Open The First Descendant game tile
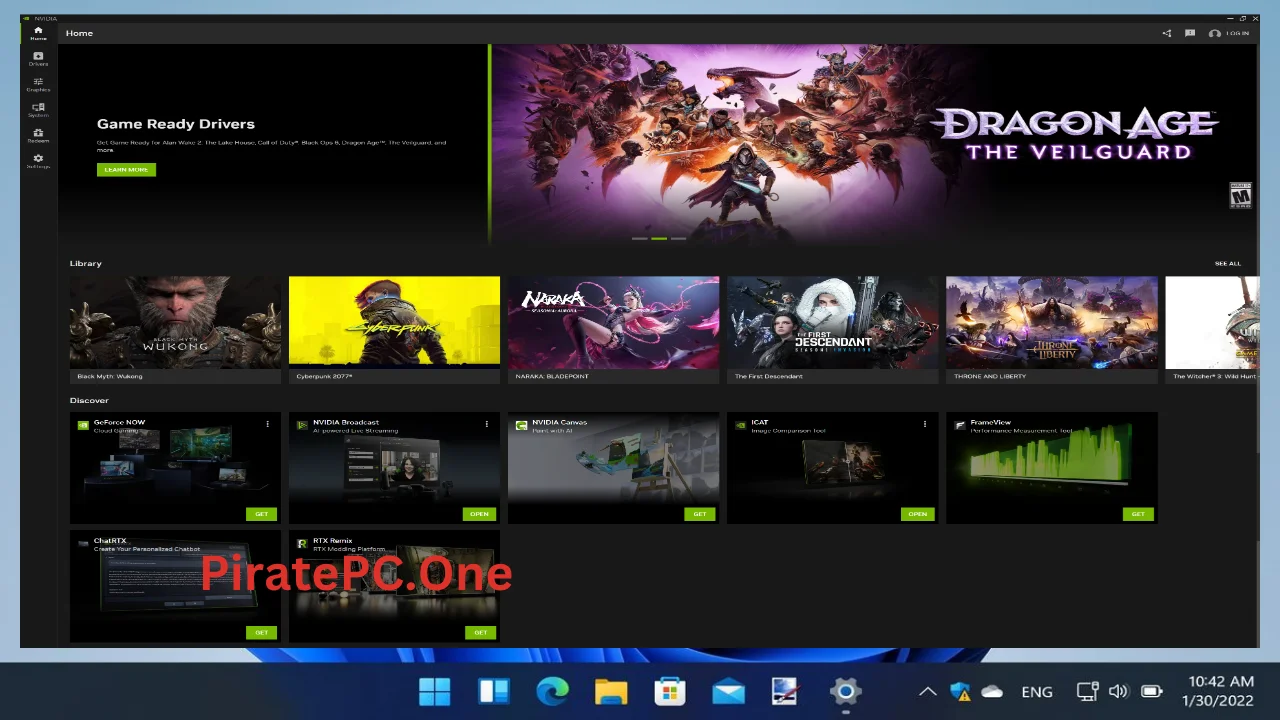The height and width of the screenshot is (720, 1280). click(832, 330)
